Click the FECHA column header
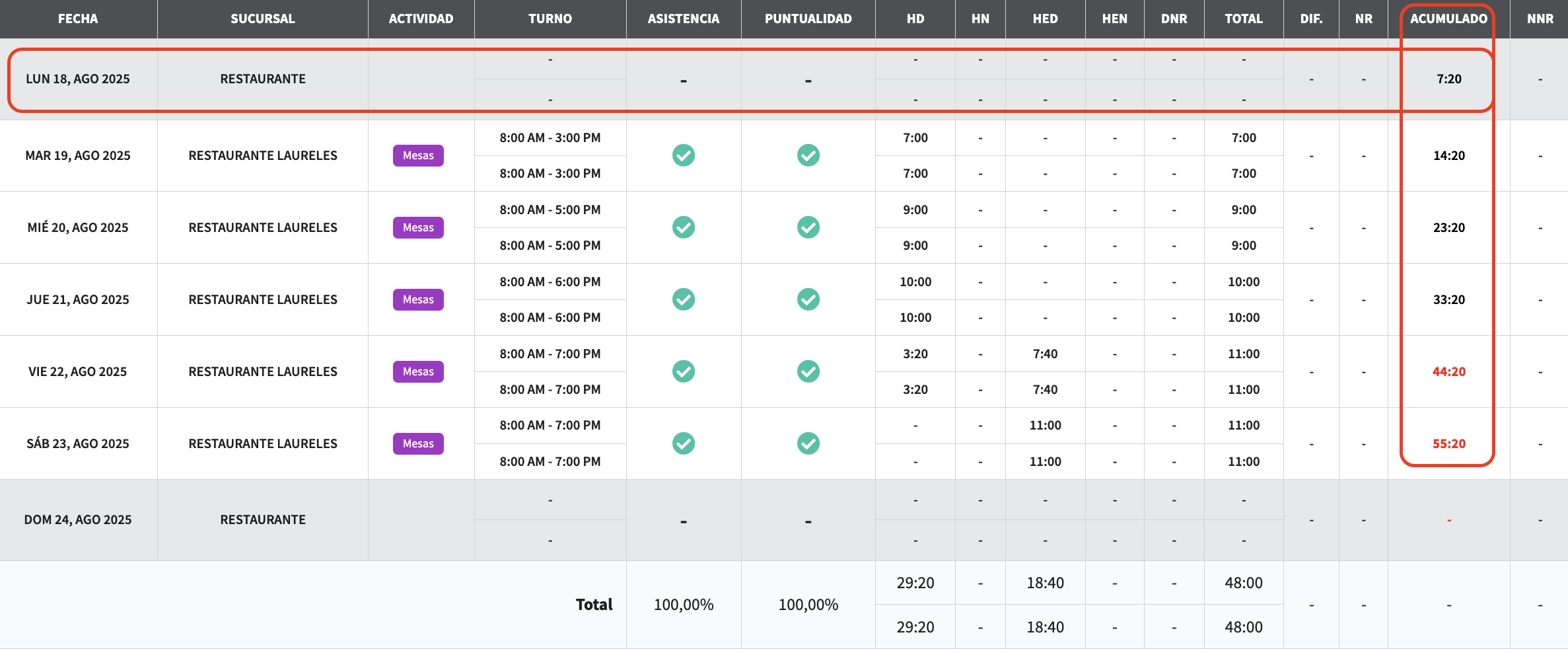This screenshot has width=1568, height=649. coord(78,19)
